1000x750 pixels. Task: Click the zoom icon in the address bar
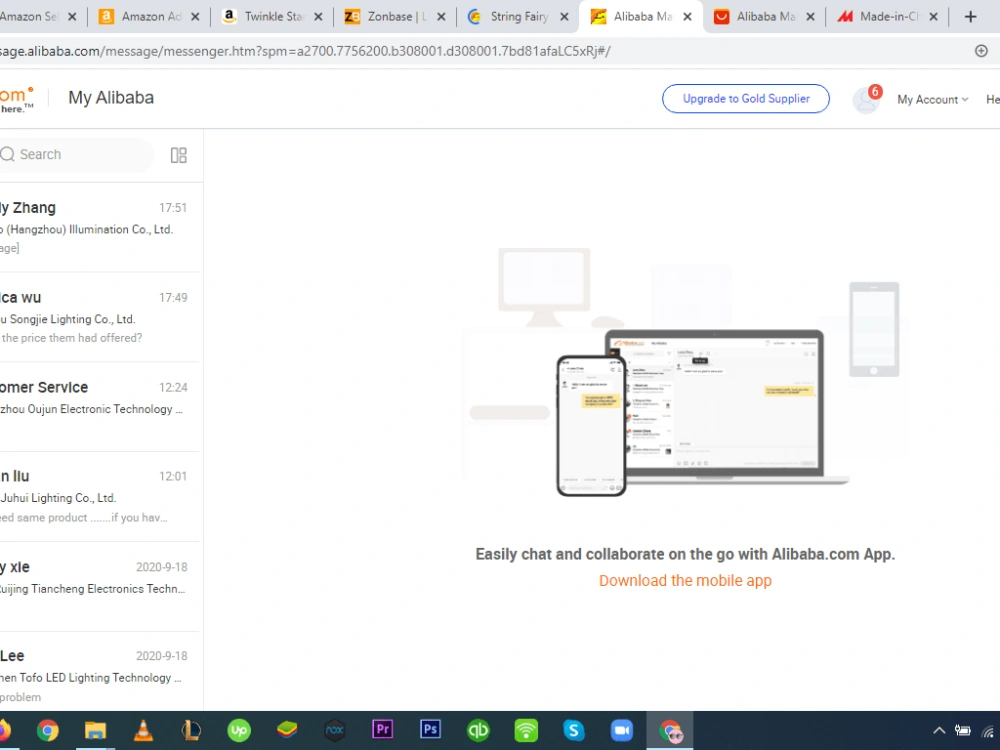tap(982, 51)
